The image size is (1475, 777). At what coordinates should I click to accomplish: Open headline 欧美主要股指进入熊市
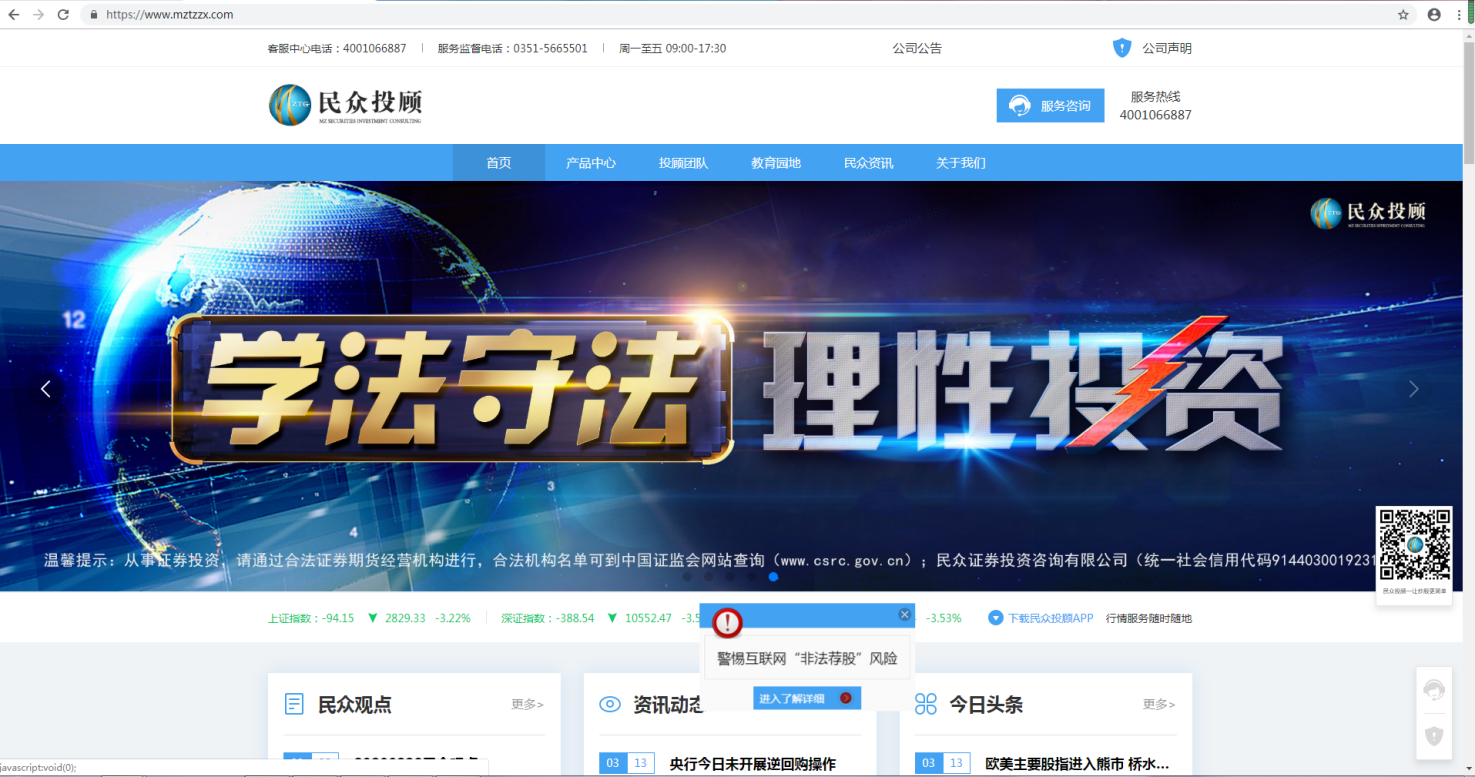1077,764
